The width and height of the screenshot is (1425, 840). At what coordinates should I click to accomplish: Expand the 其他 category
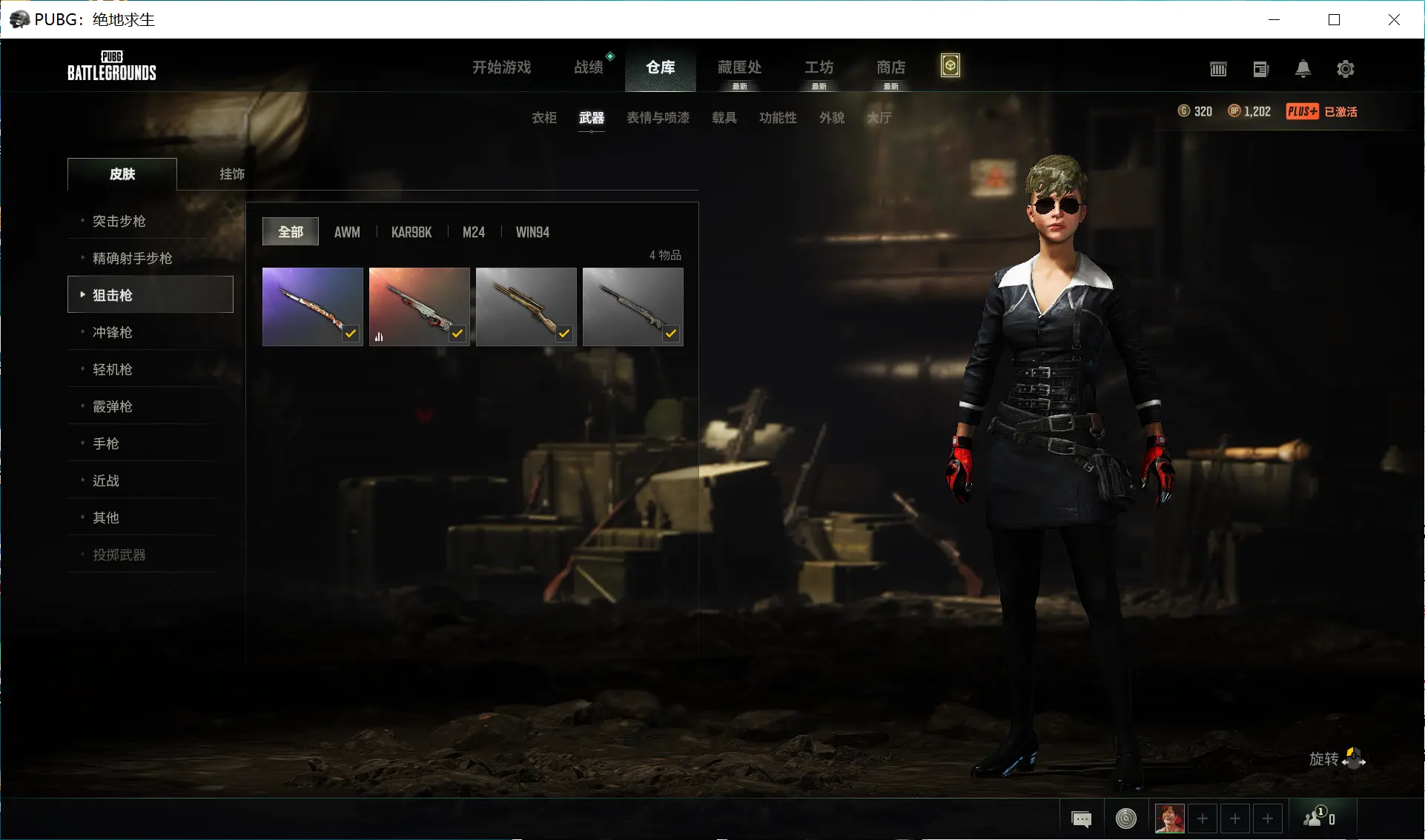[x=151, y=517]
